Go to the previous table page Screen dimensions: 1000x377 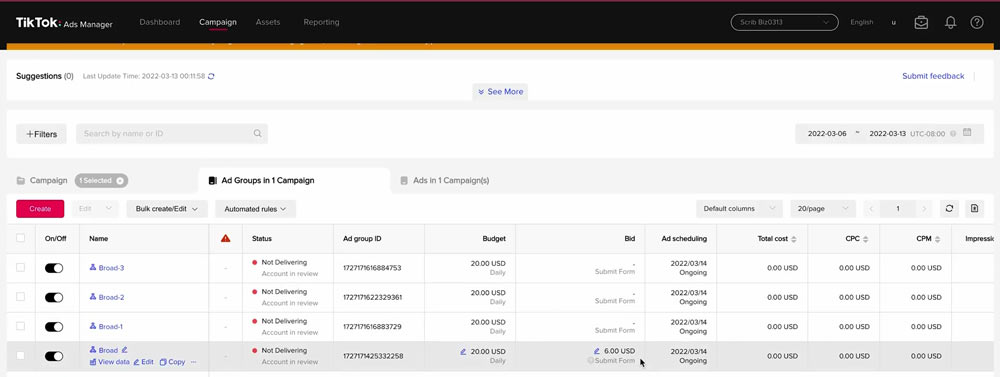click(x=872, y=209)
